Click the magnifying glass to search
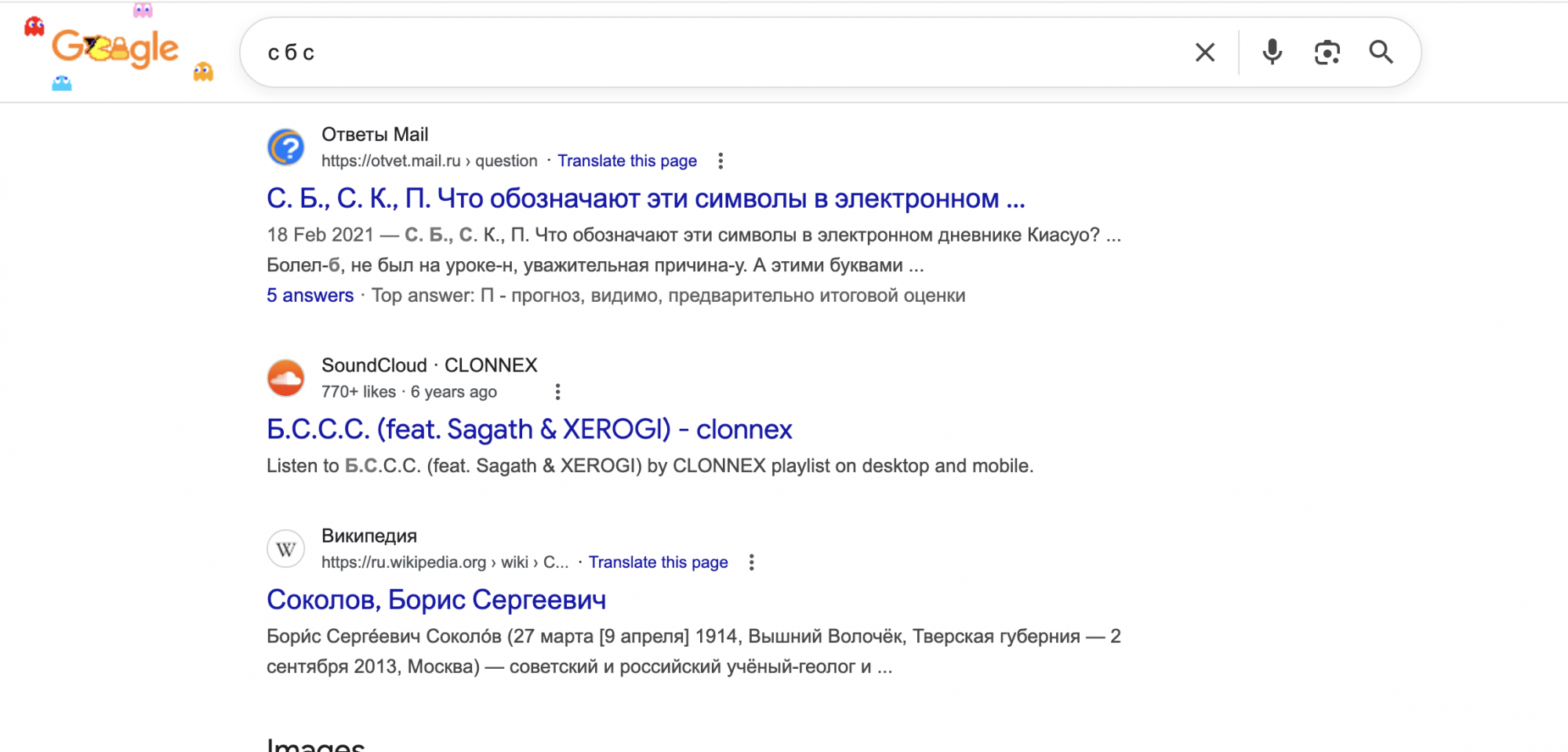Image resolution: width=1568 pixels, height=752 pixels. [x=1382, y=52]
